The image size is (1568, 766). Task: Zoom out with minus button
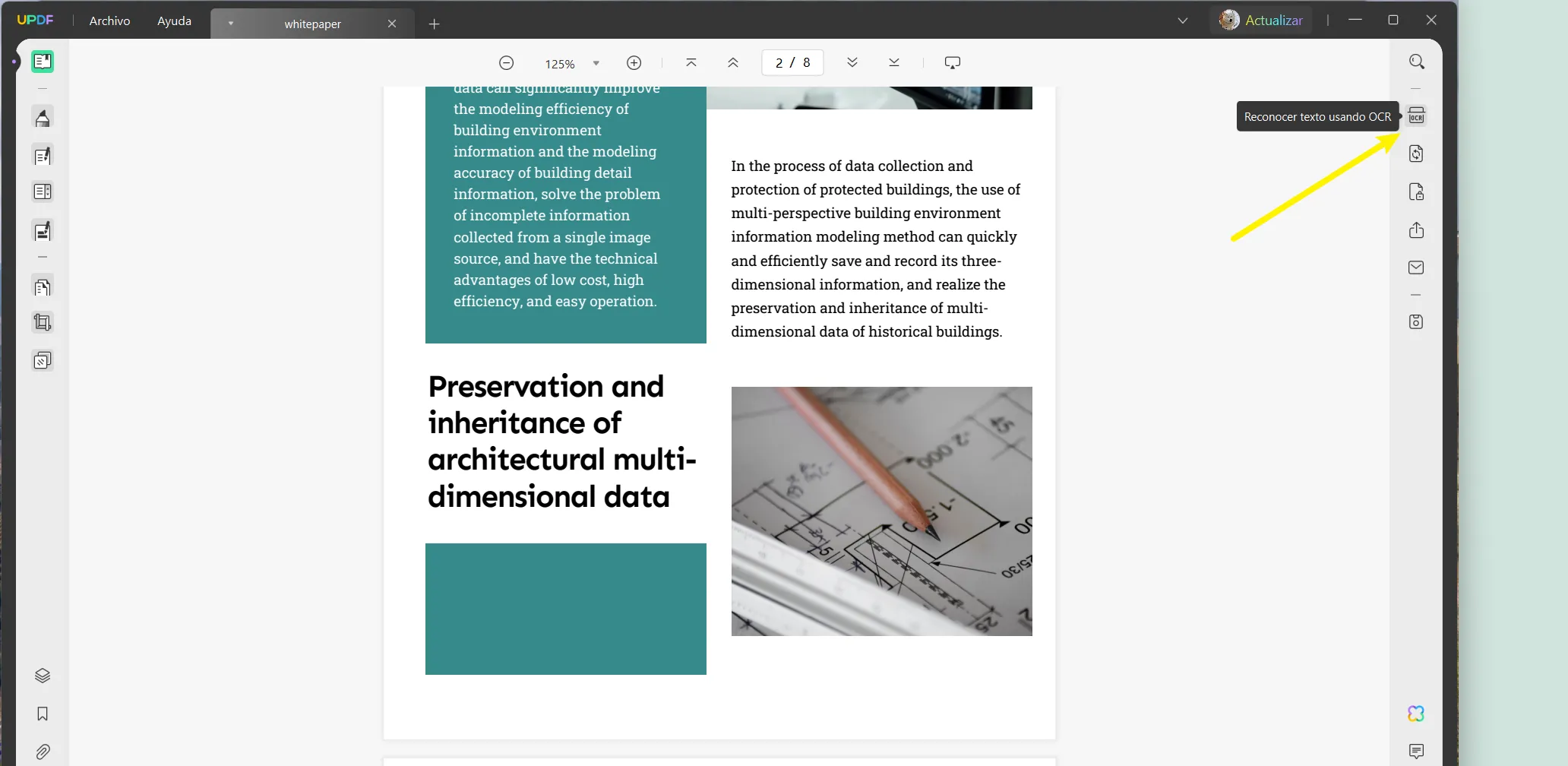[507, 63]
